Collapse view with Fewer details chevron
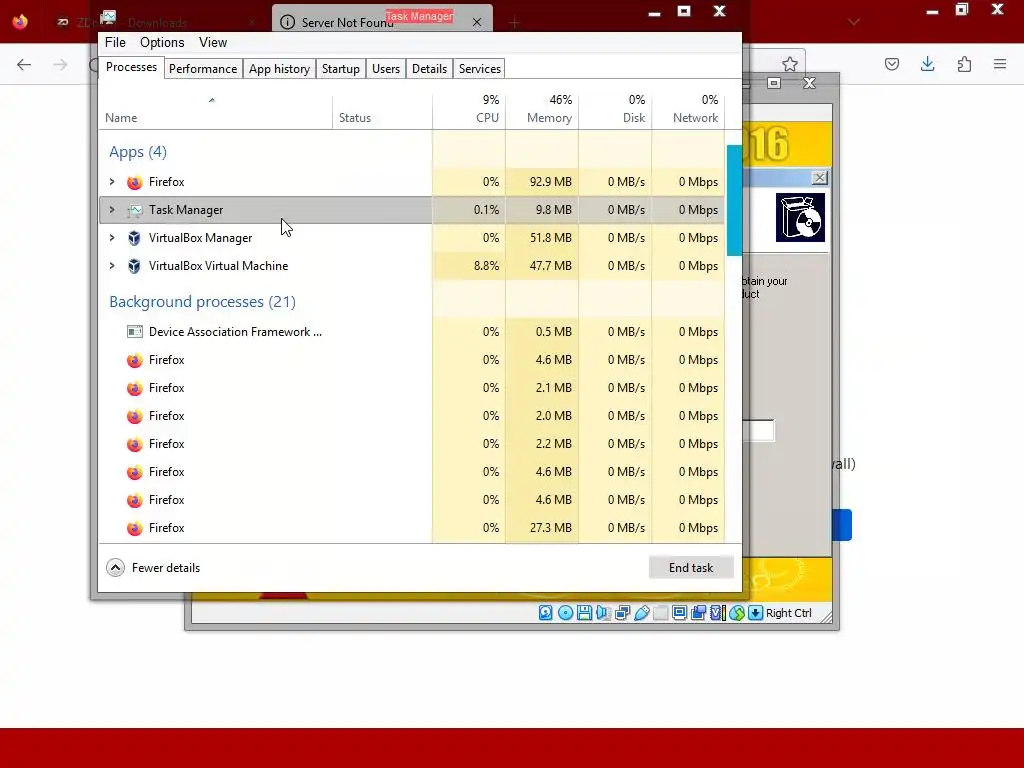The height and width of the screenshot is (768, 1024). pos(116,568)
